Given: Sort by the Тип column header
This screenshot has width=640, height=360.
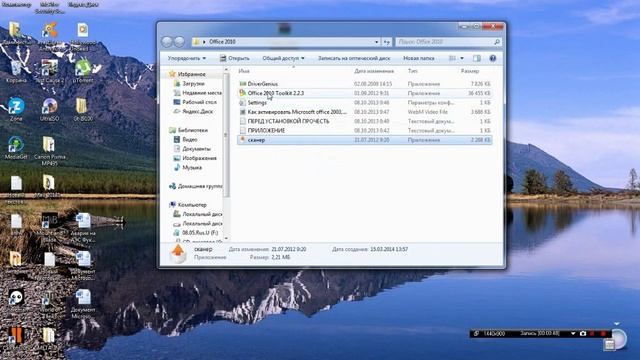Looking at the screenshot, I should [x=413, y=71].
